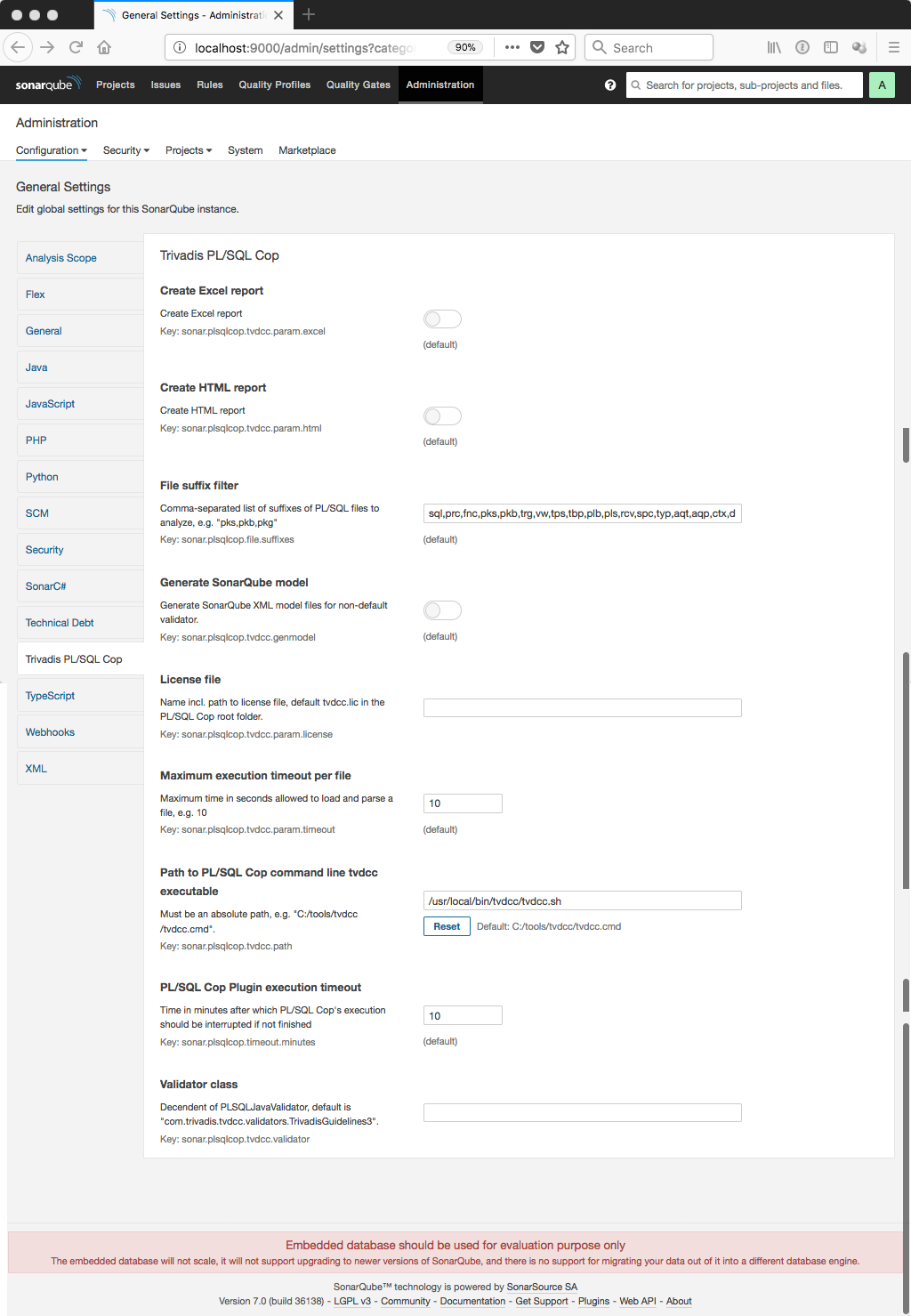The height and width of the screenshot is (1316, 911).
Task: Open the Marketplace page
Action: (x=307, y=150)
